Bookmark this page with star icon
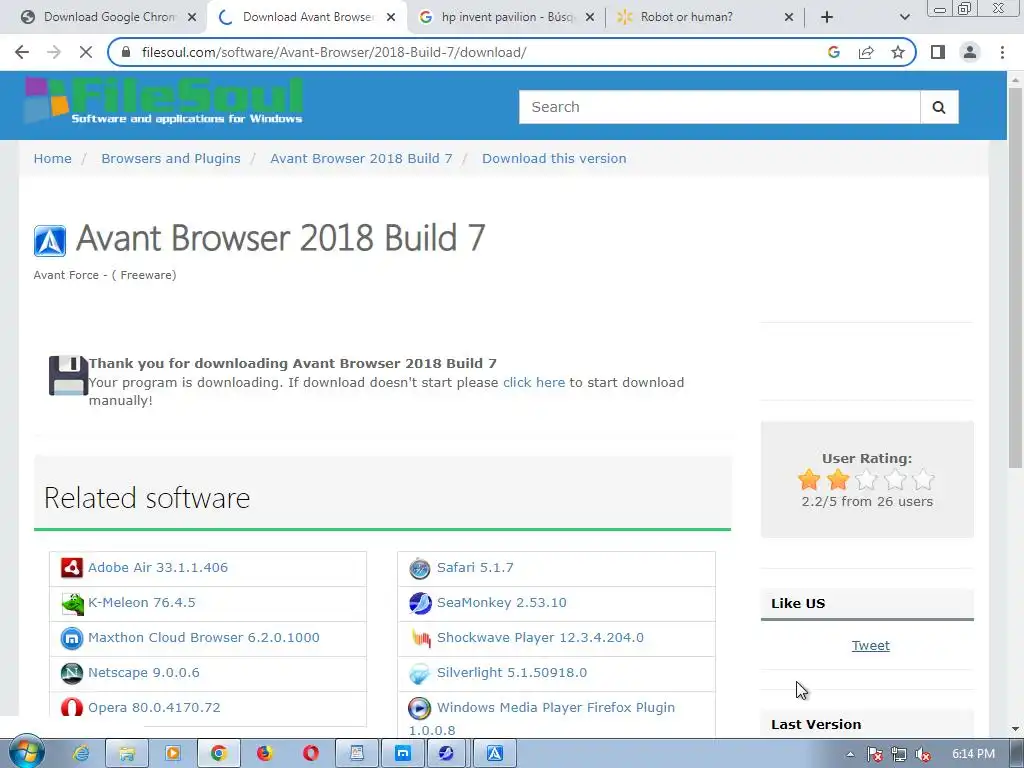Screen dimensions: 1024x768 tap(898, 52)
